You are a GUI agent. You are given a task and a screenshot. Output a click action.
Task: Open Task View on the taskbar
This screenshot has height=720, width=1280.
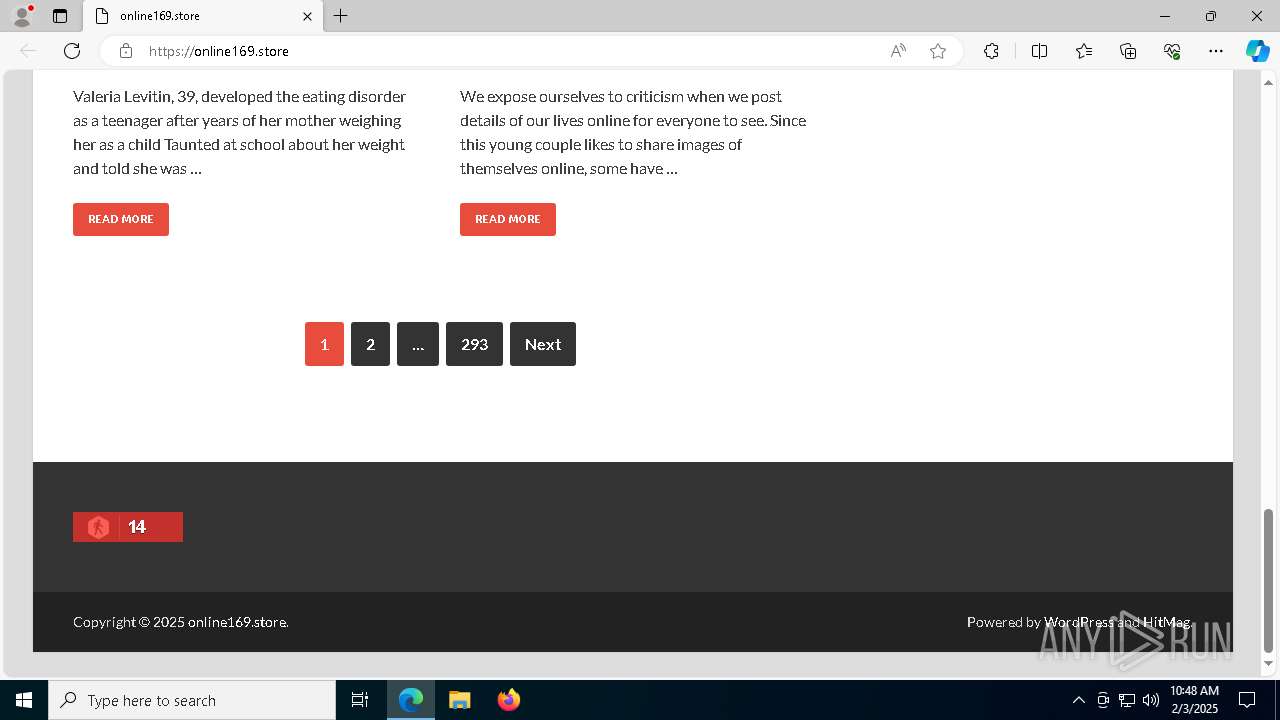pyautogui.click(x=360, y=700)
